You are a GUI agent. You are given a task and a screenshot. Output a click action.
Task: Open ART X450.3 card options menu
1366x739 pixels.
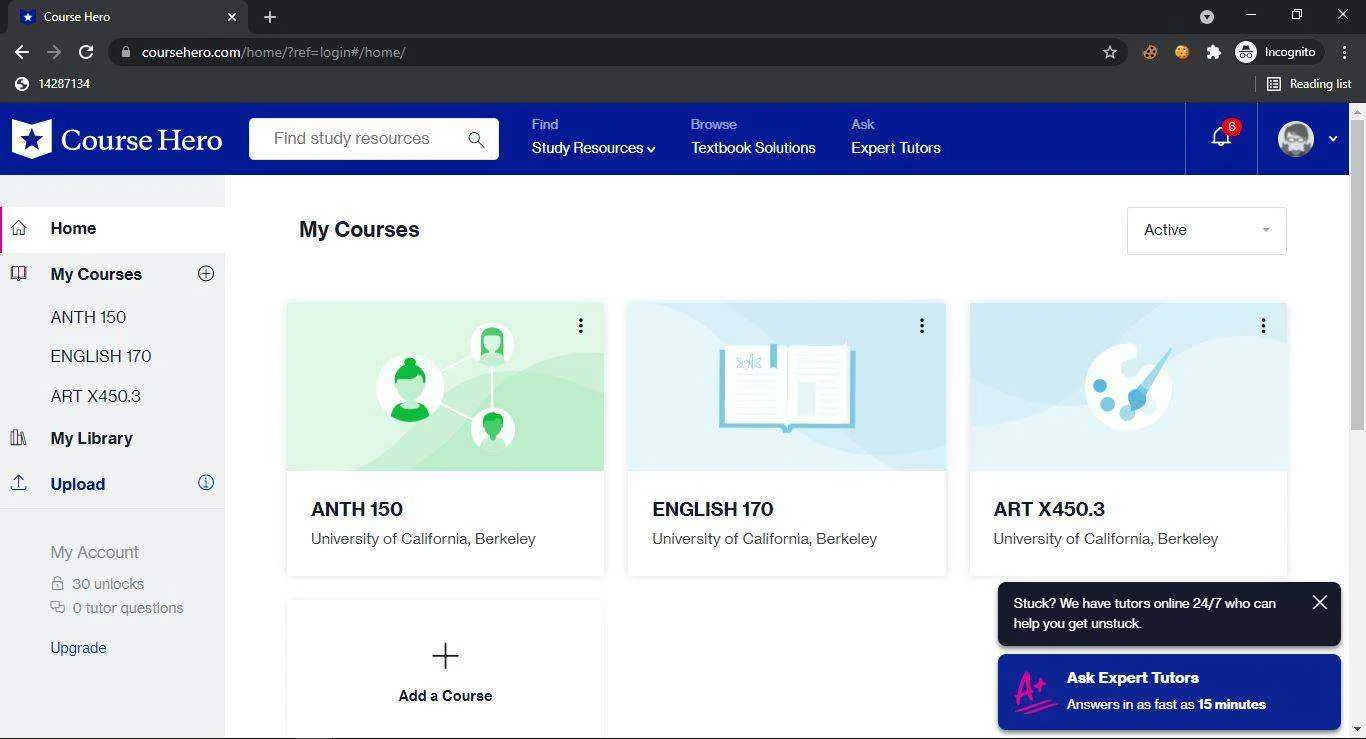click(x=1263, y=325)
